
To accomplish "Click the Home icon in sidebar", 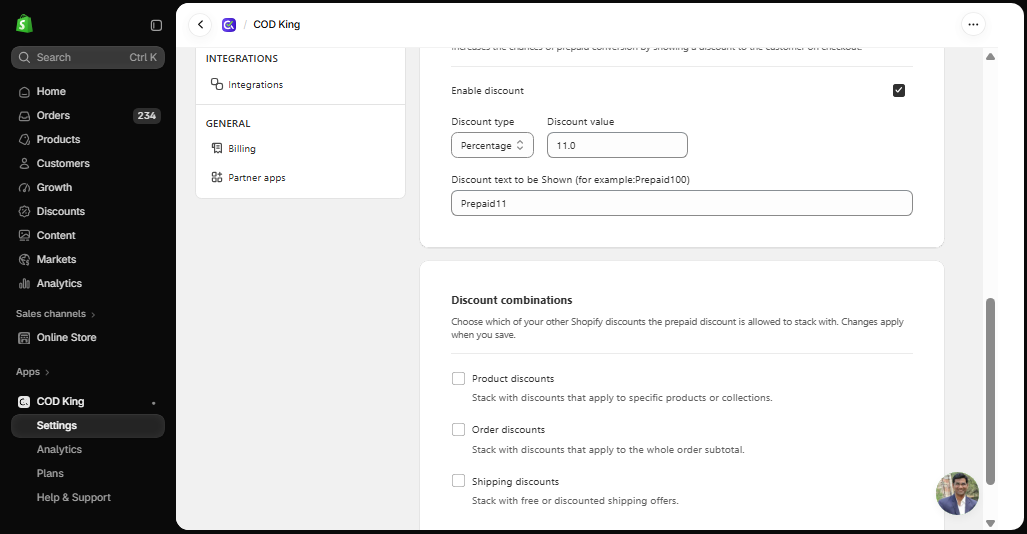I will (24, 92).
